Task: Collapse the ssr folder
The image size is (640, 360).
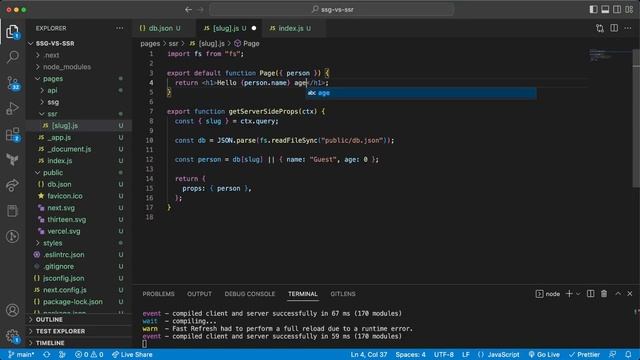Action: [x=79, y=114]
